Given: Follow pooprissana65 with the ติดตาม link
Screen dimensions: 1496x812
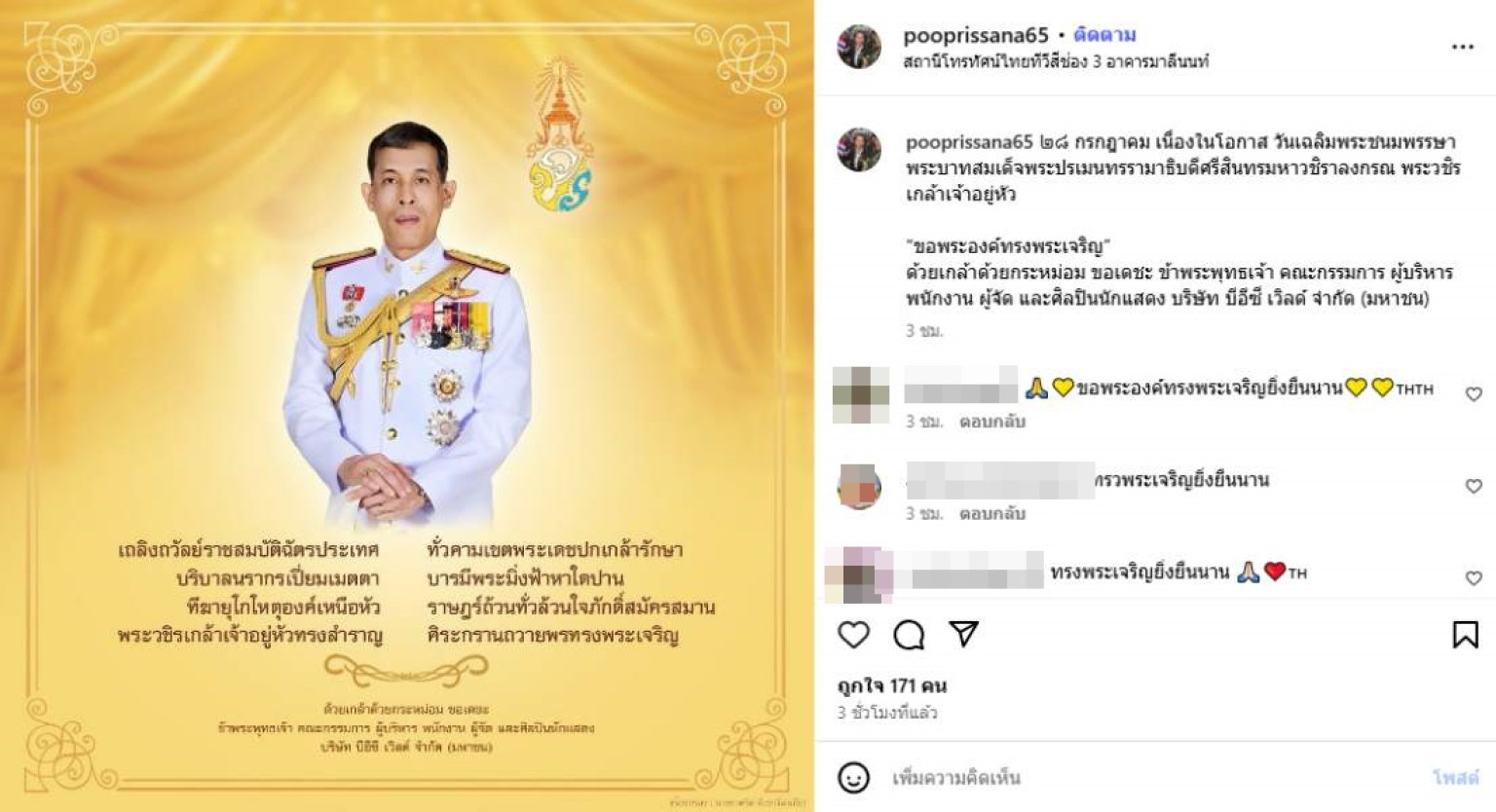Looking at the screenshot, I should pos(1104,35).
